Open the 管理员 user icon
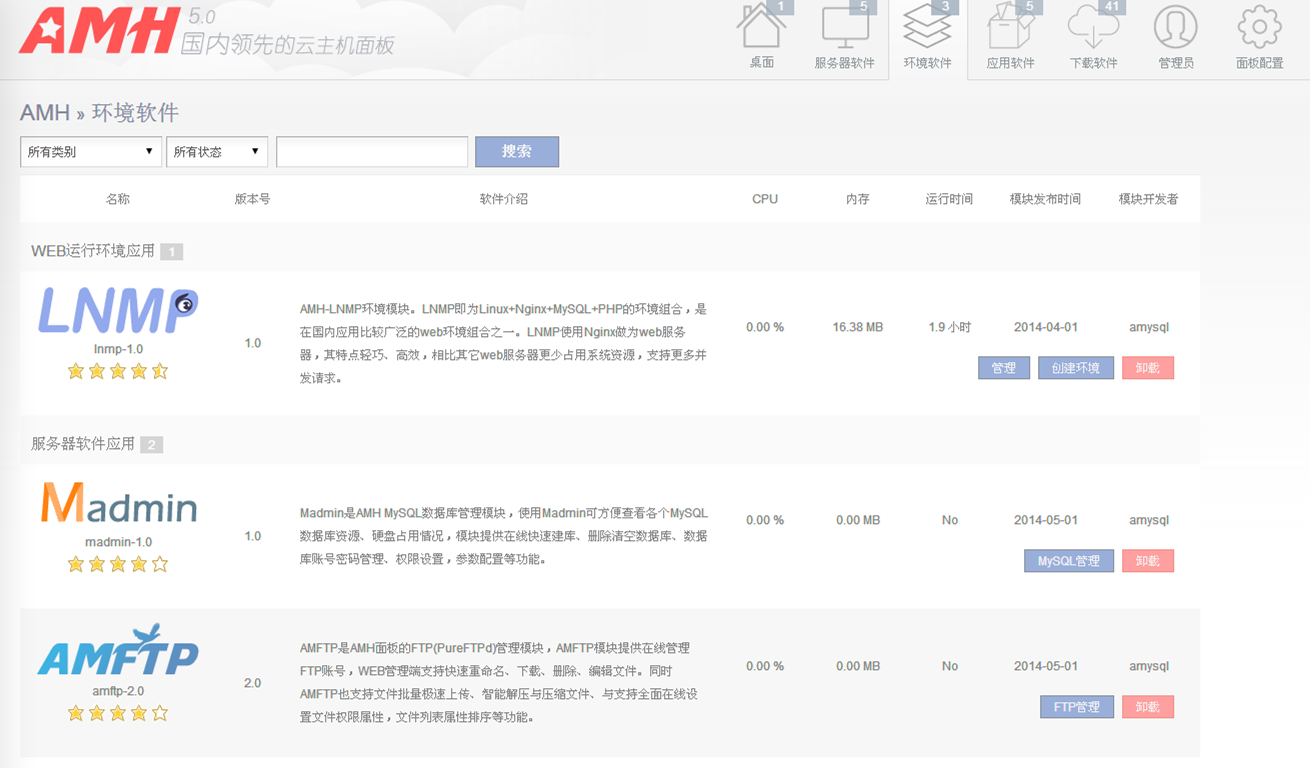This screenshot has height=768, width=1310. pos(1175,30)
